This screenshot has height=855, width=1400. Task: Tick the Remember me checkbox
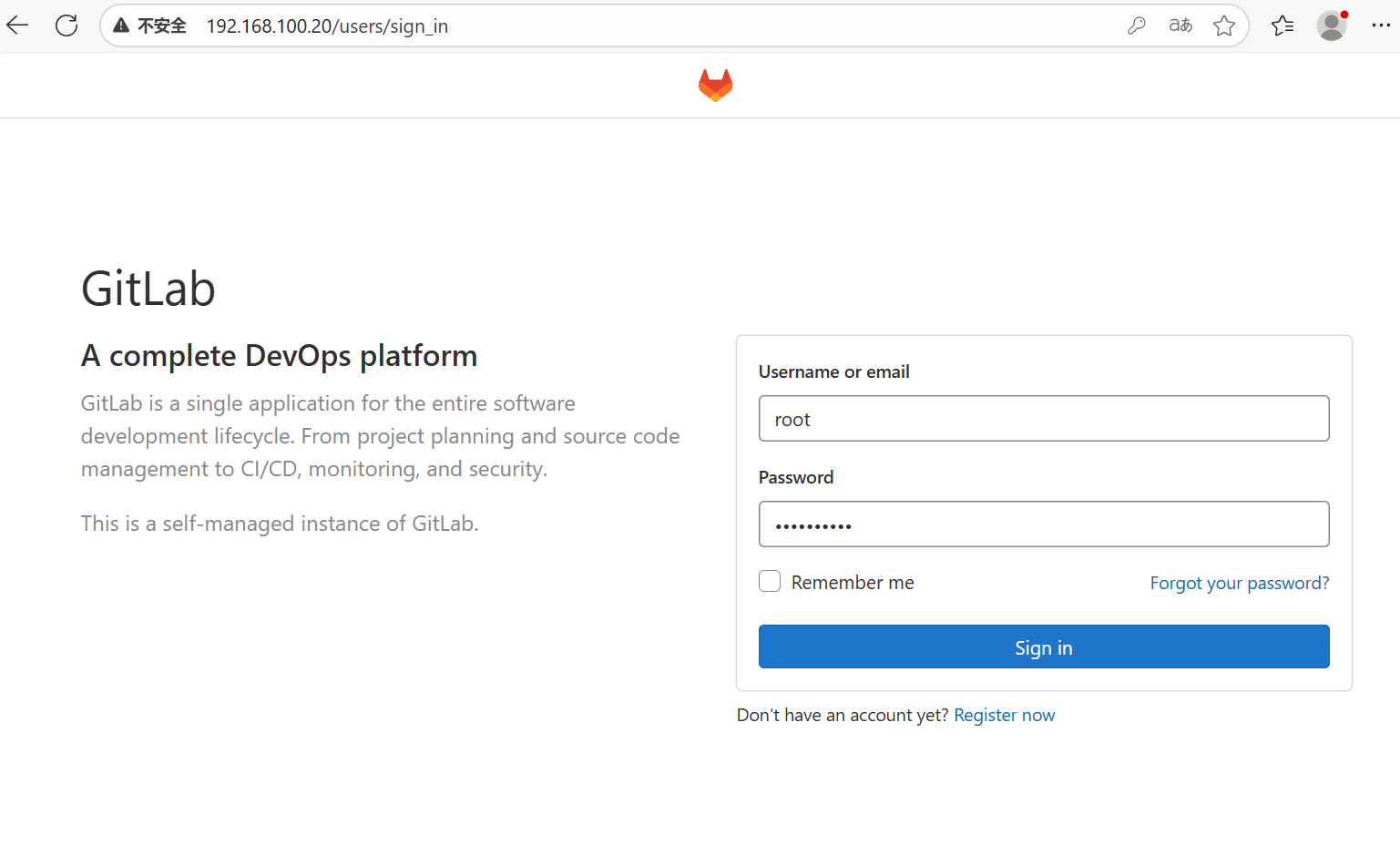(x=770, y=581)
